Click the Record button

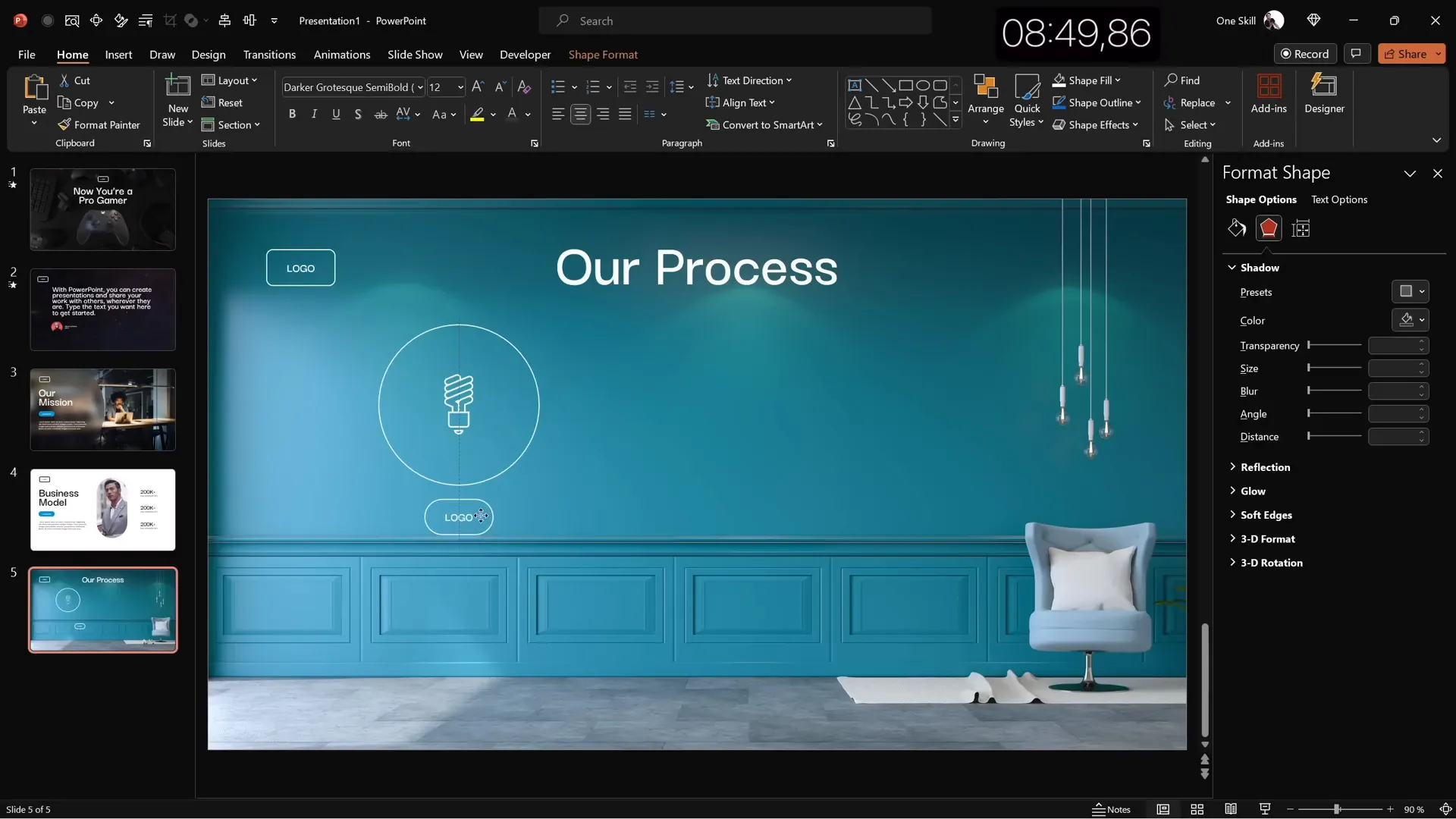(1307, 54)
